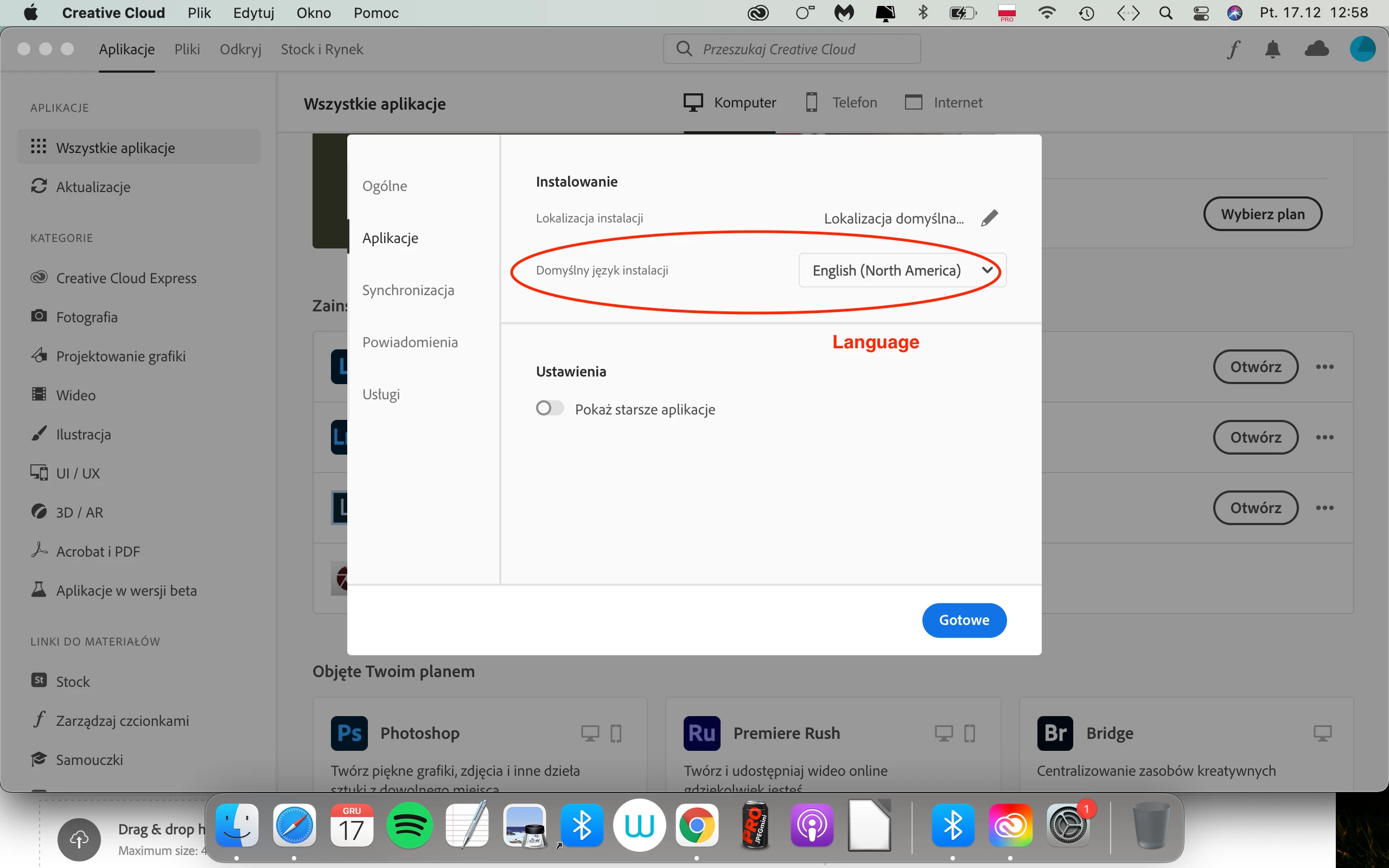Click the Gotowe button
The height and width of the screenshot is (868, 1389).
pos(964,620)
